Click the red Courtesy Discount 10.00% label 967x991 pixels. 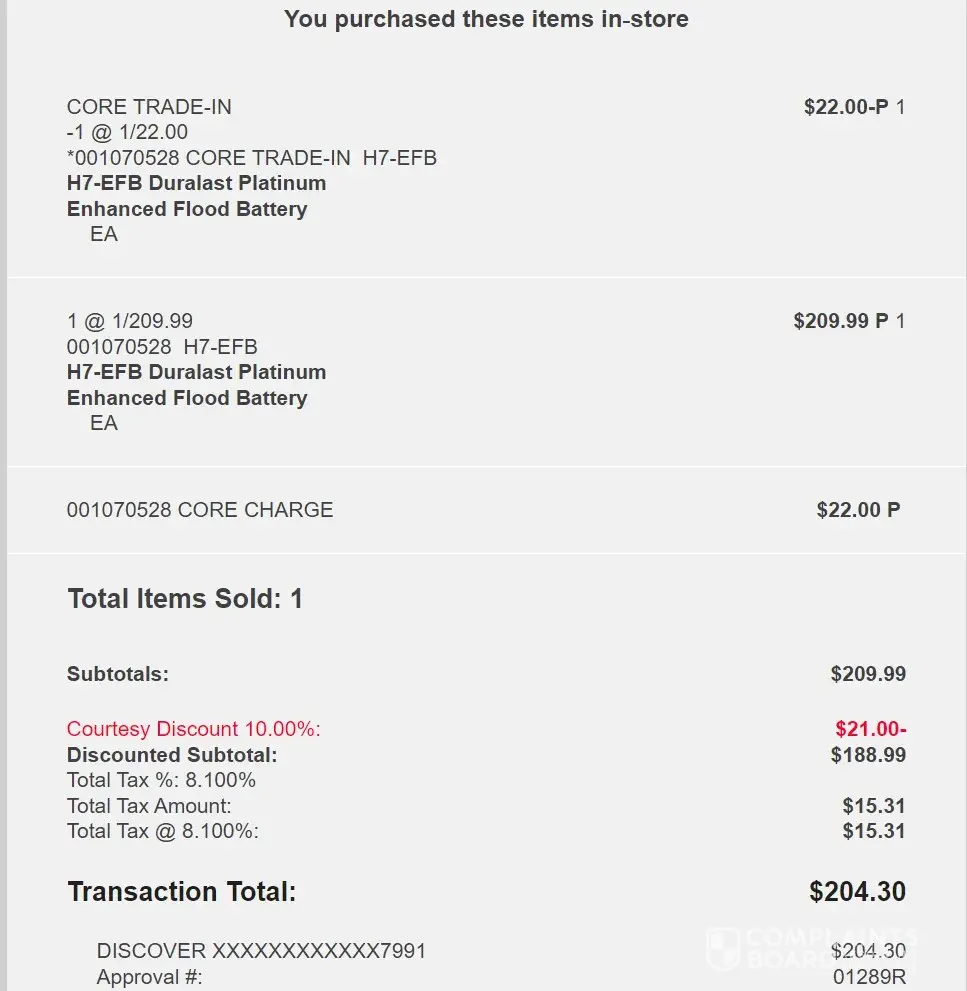194,729
